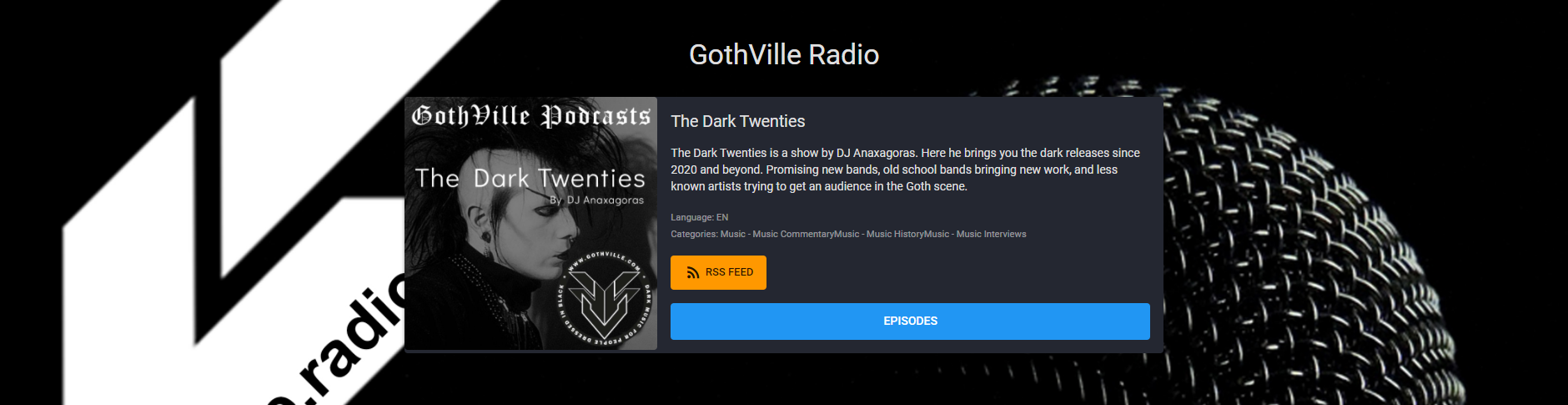Click the podcast description paragraph

coord(905,170)
